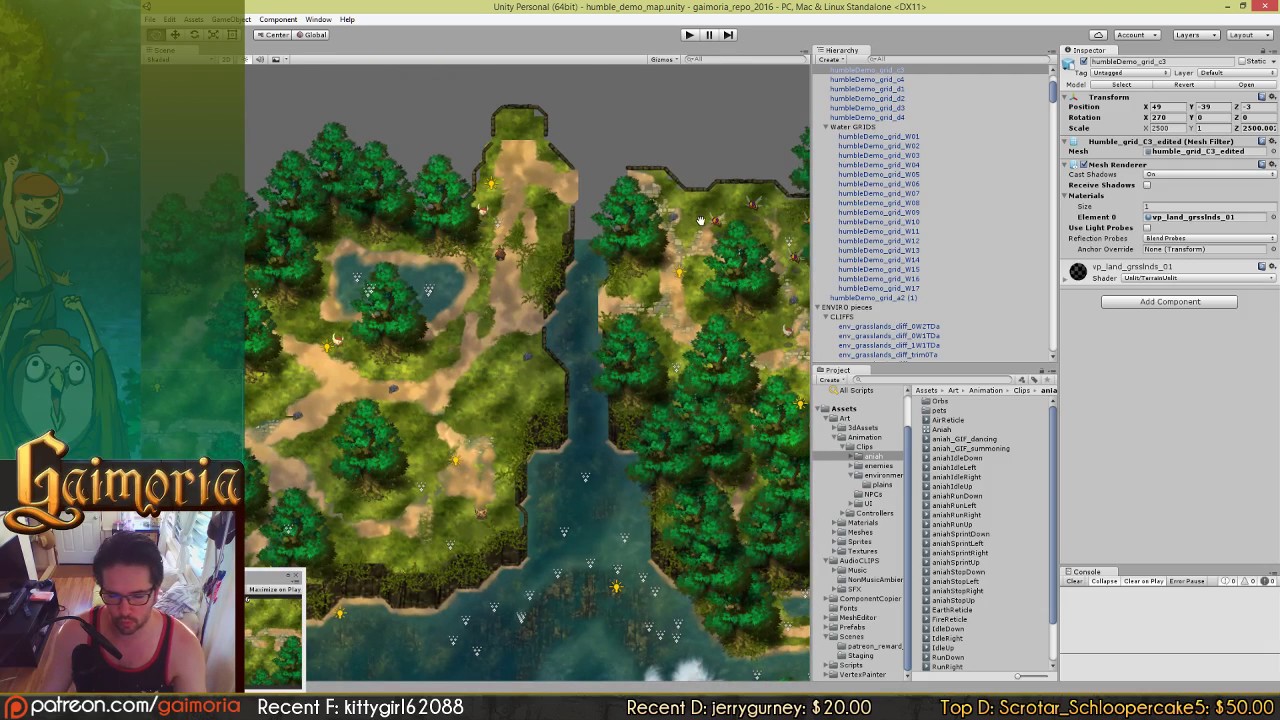
Task: Open the cloud services icon button
Action: click(1098, 35)
